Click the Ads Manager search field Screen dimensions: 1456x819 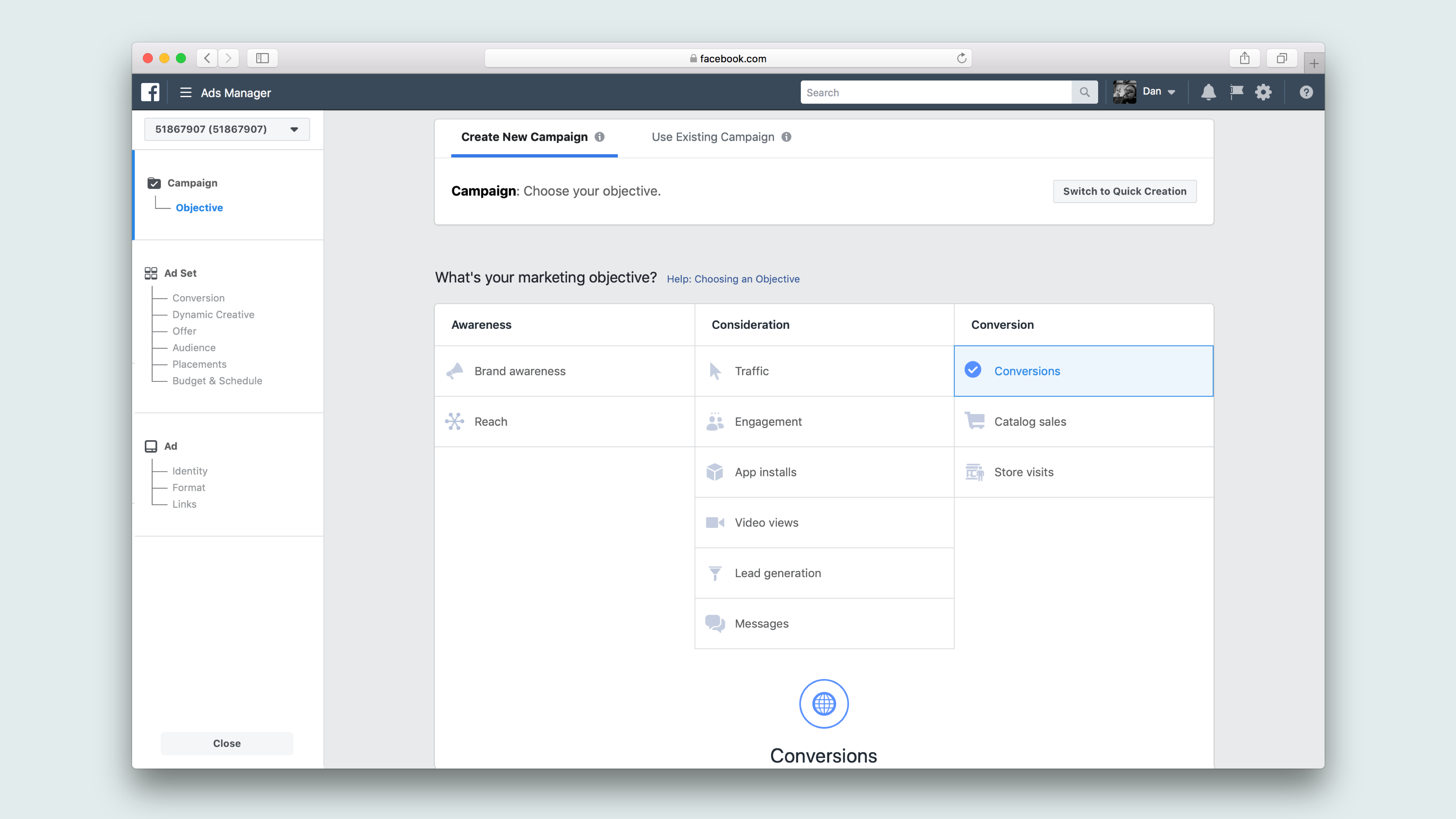point(935,92)
